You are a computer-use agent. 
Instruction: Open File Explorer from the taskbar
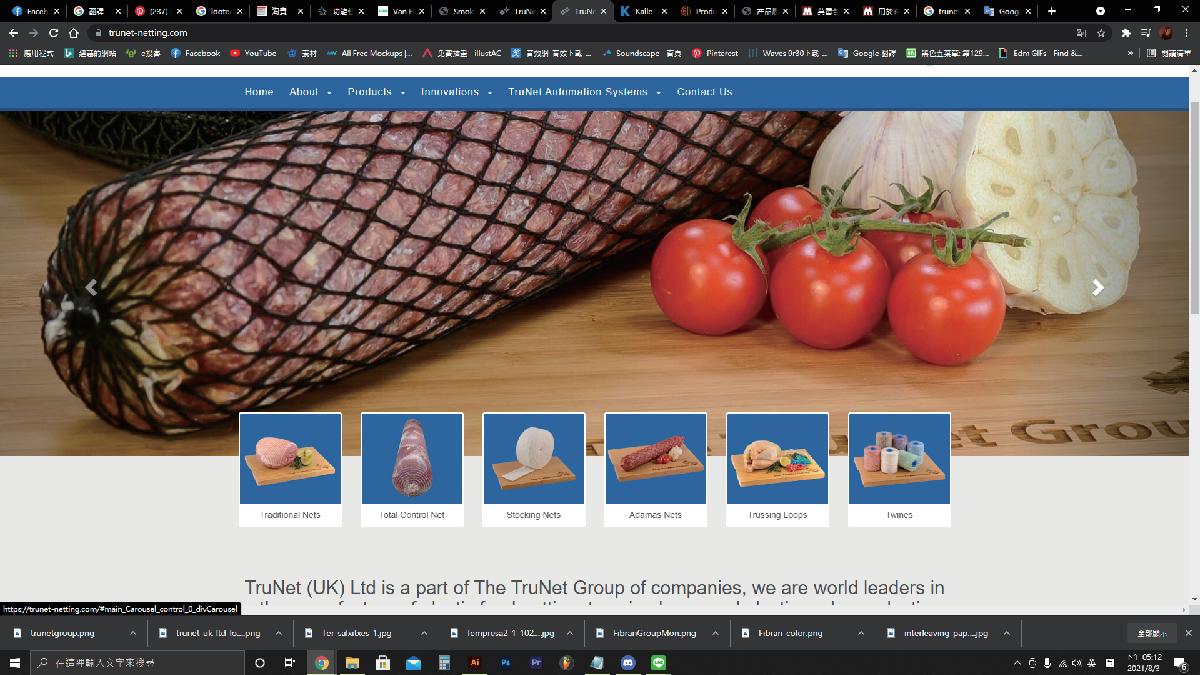click(x=352, y=663)
